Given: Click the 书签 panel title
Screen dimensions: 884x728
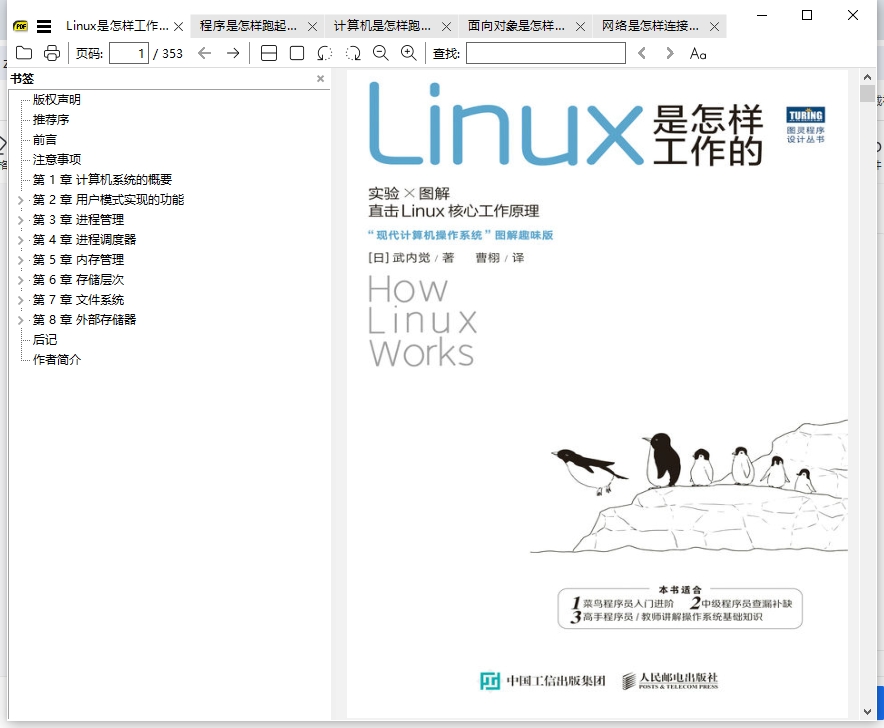Looking at the screenshot, I should (x=22, y=78).
